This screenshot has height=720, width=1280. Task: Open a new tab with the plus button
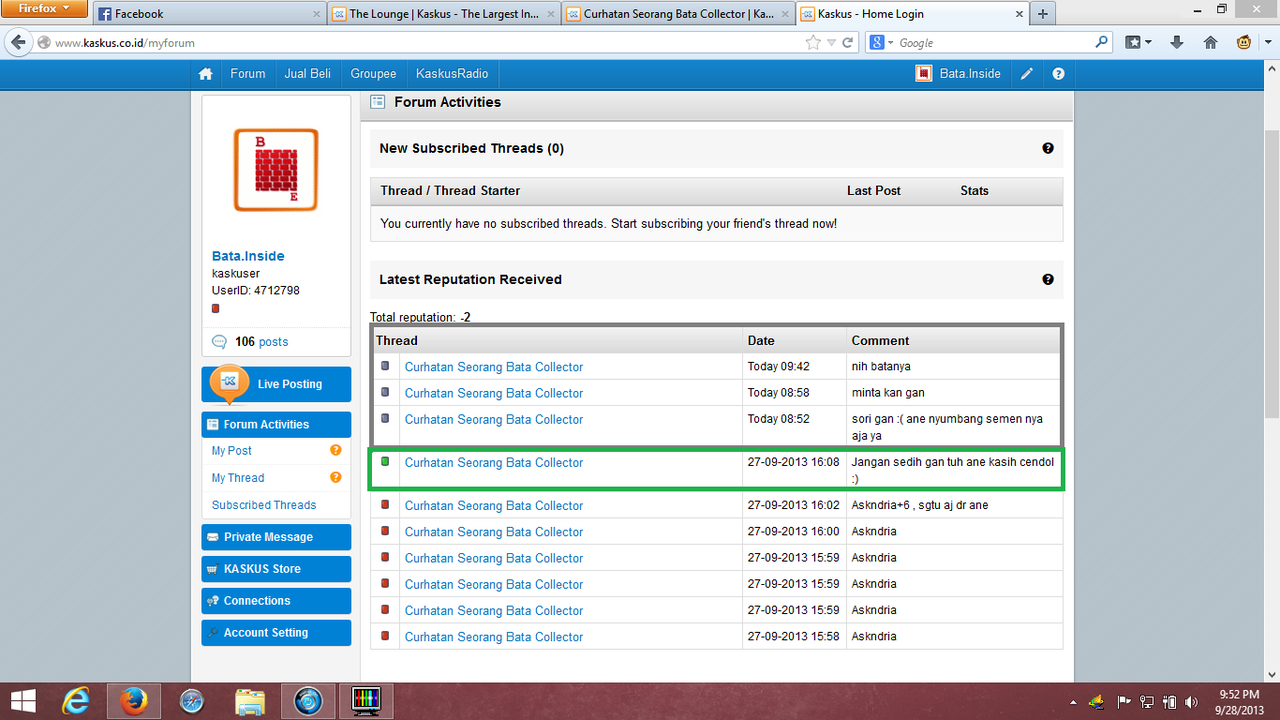(1043, 14)
